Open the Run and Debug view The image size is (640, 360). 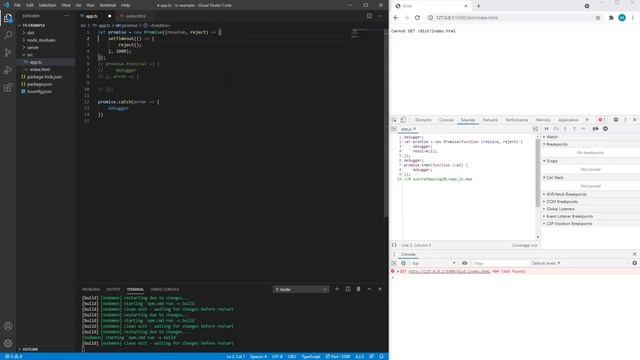point(8,70)
